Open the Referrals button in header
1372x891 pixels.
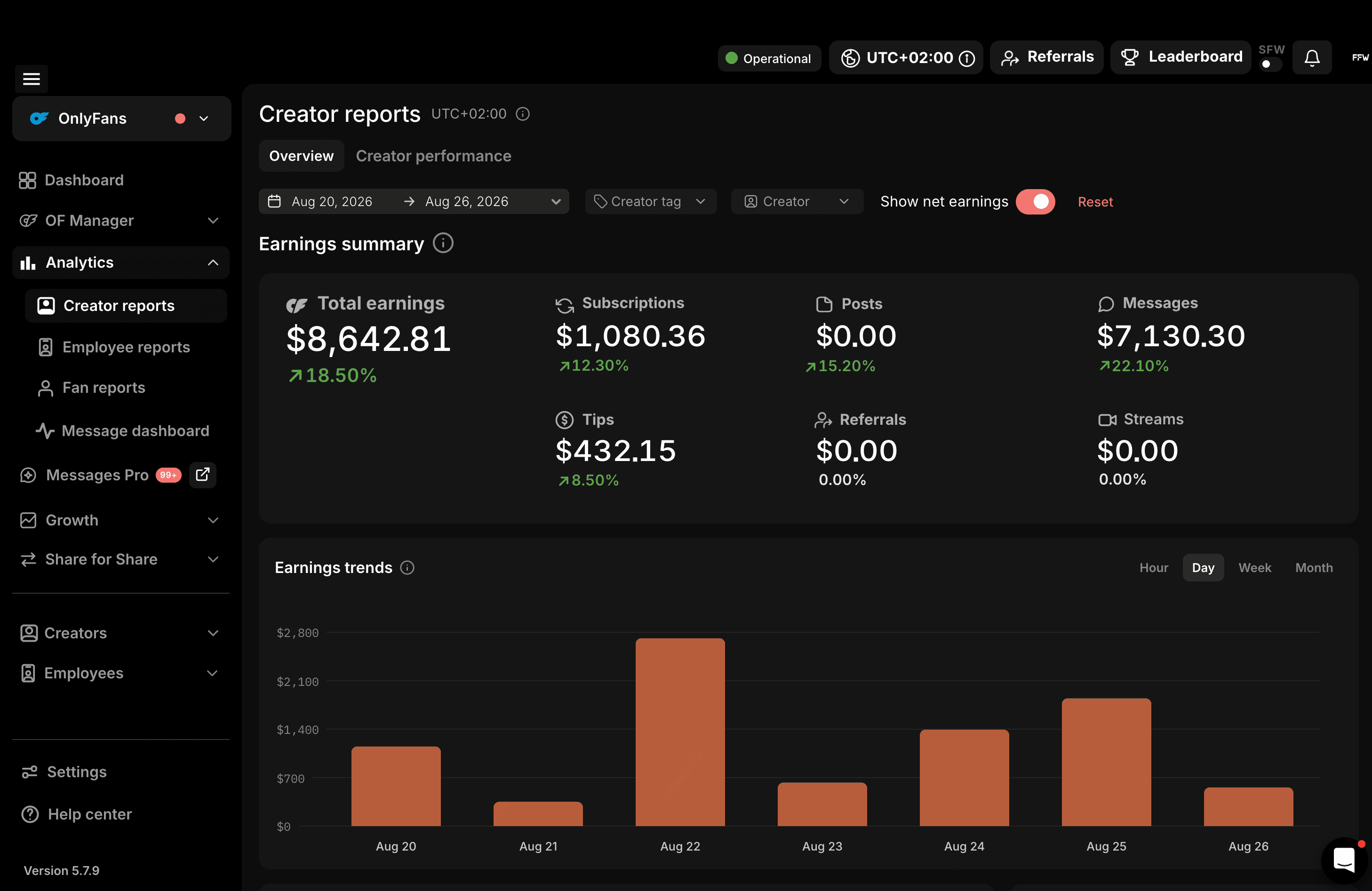(x=1046, y=57)
